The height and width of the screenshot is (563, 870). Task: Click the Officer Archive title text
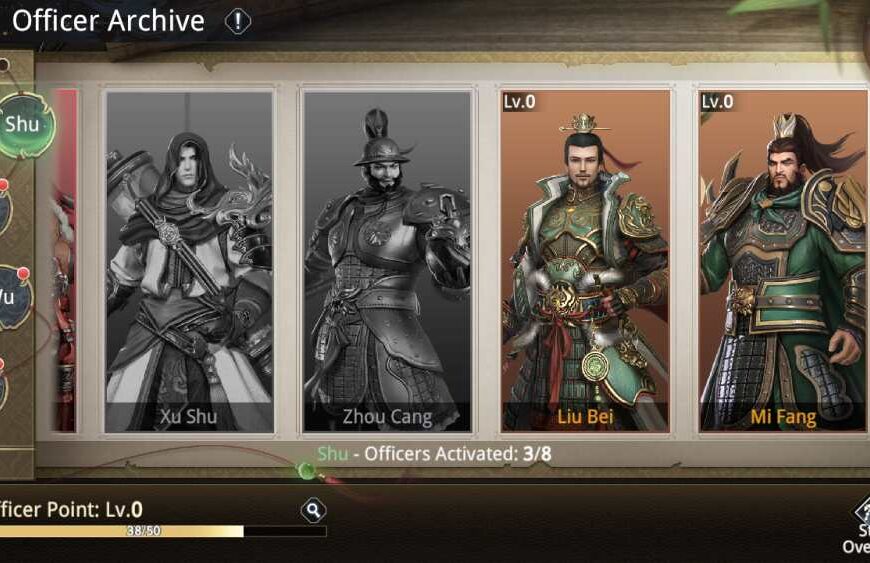[x=108, y=21]
